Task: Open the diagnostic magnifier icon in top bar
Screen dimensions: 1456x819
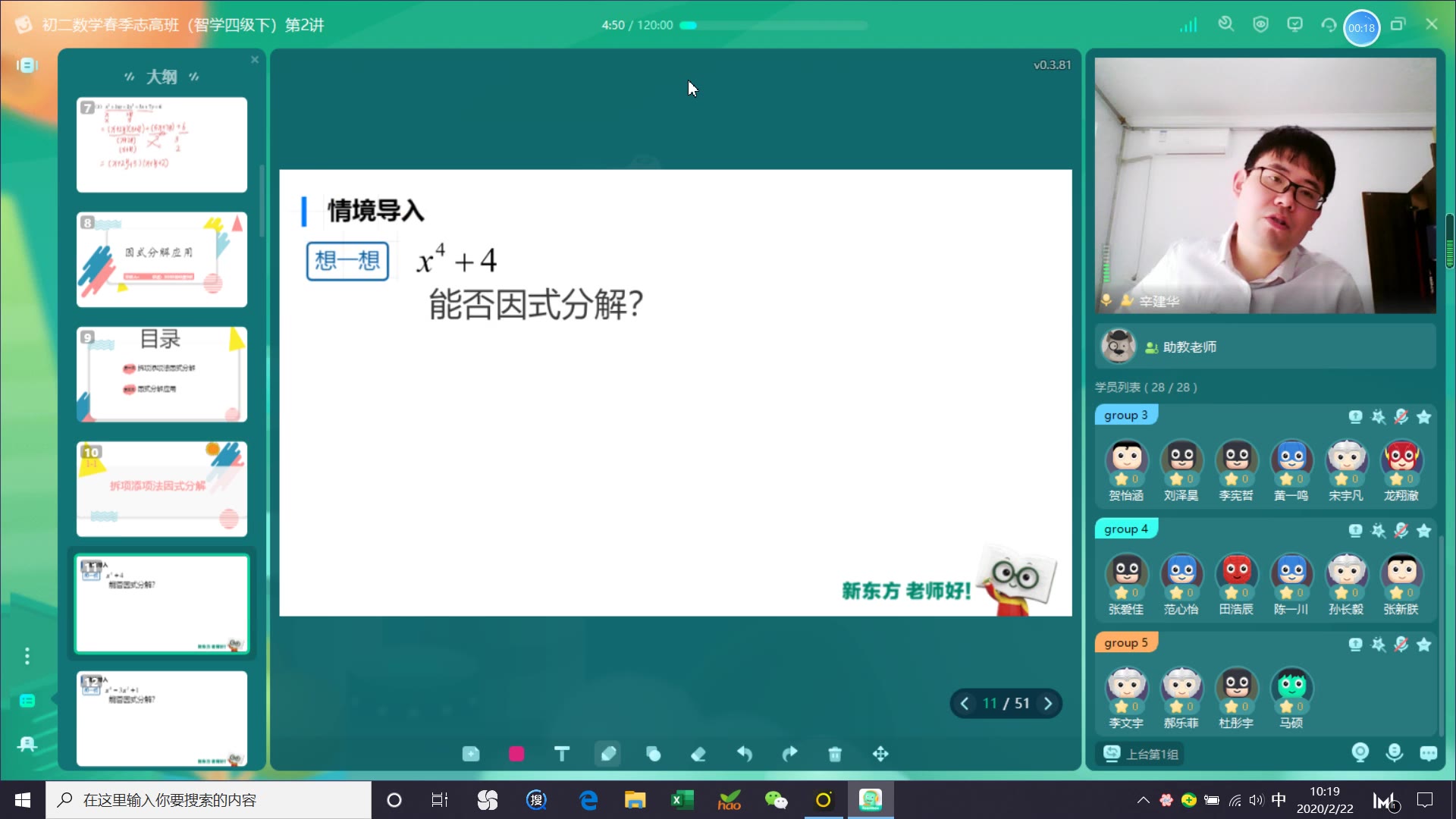Action: coord(1225,25)
